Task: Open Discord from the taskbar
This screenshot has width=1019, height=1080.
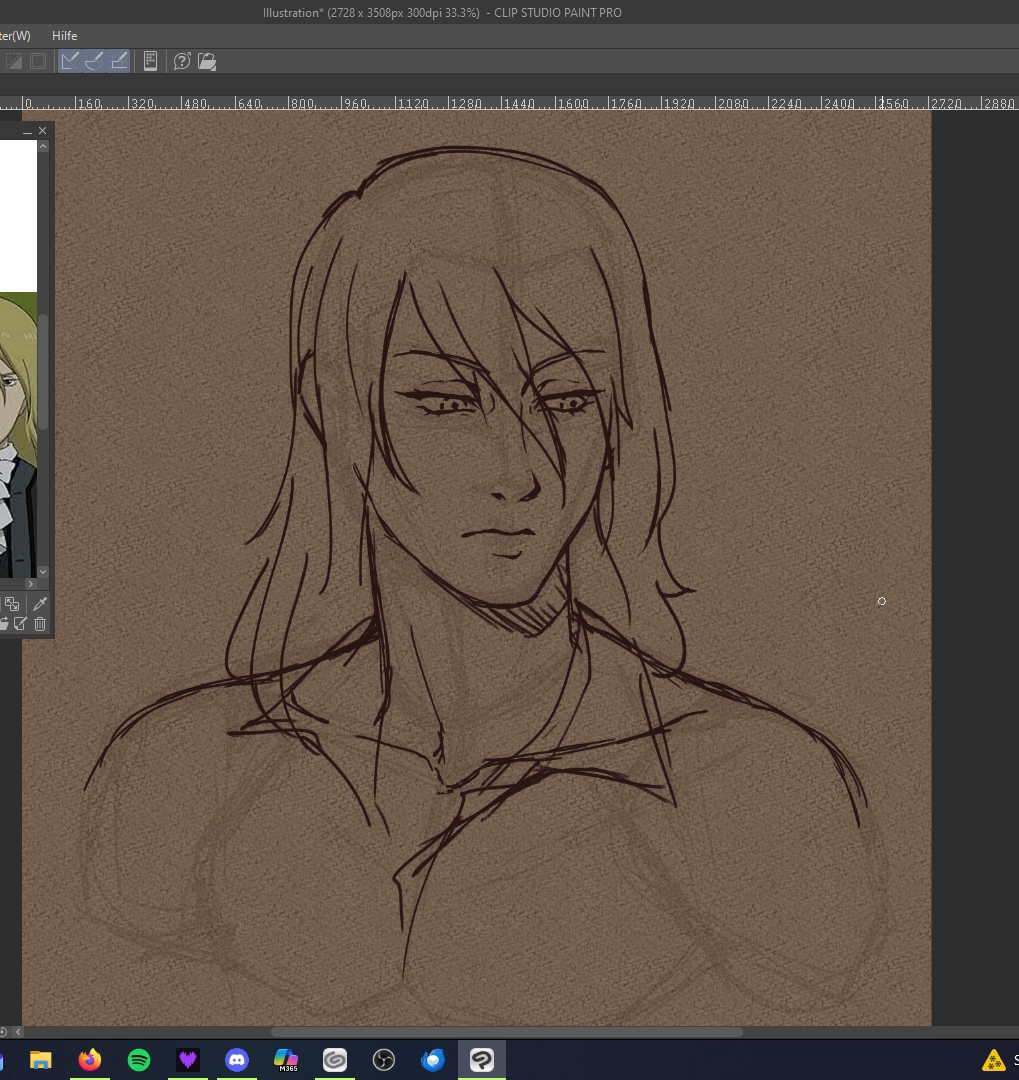Action: pos(237,1060)
